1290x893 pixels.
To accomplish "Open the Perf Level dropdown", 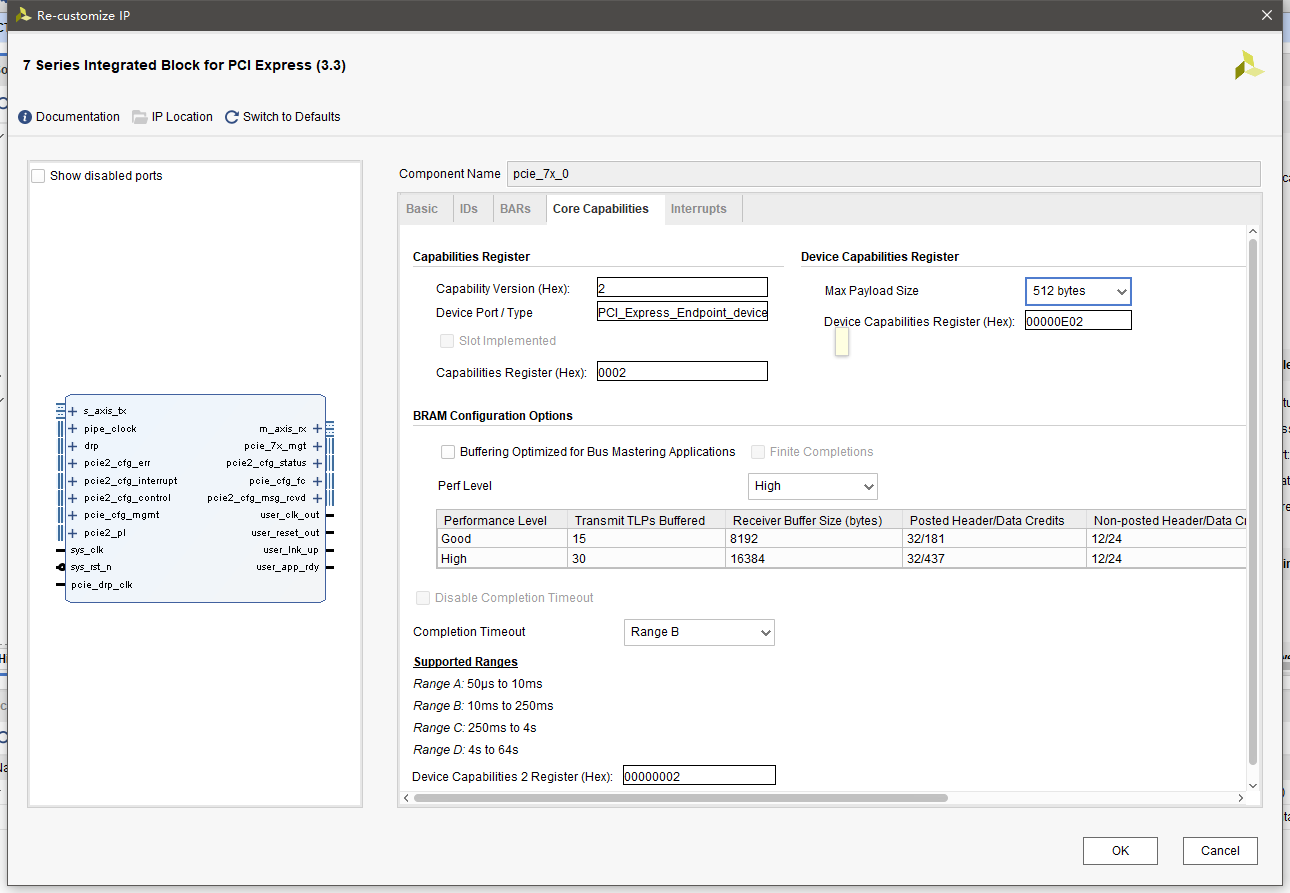I will (813, 486).
